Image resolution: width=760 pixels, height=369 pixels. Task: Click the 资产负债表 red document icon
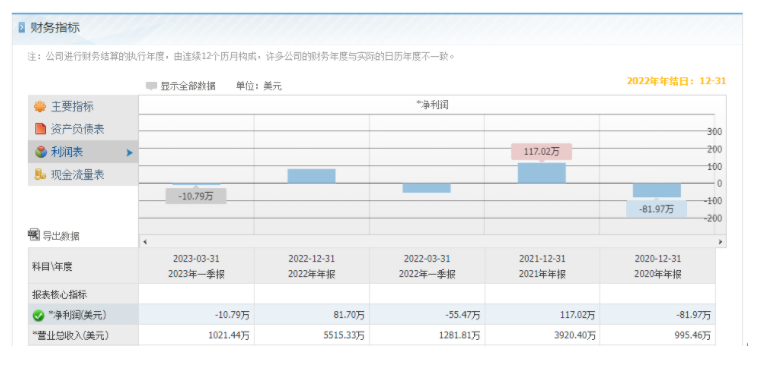(x=40, y=129)
